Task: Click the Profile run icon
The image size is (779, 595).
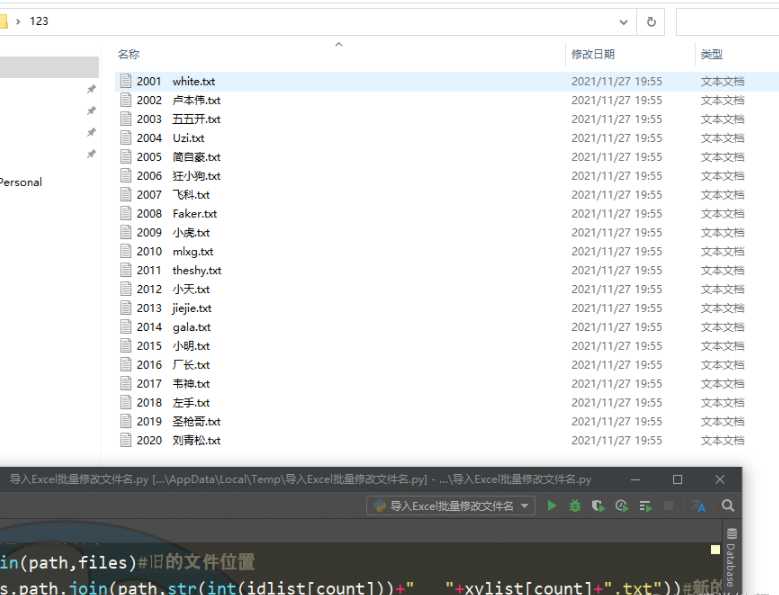Action: coord(622,506)
